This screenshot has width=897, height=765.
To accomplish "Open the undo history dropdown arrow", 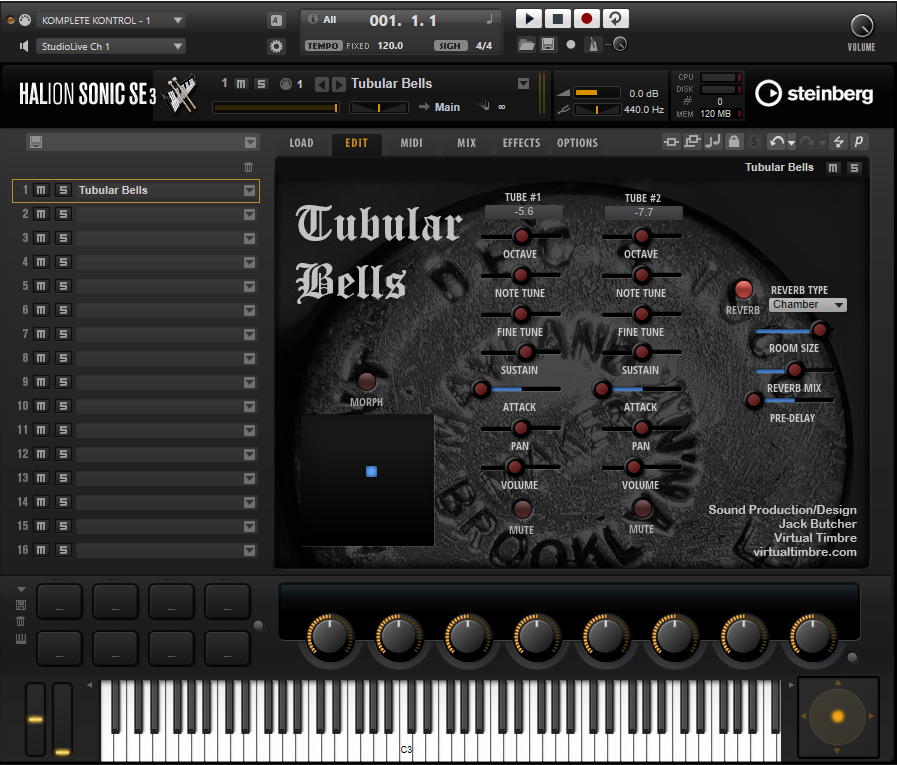I will tap(792, 143).
